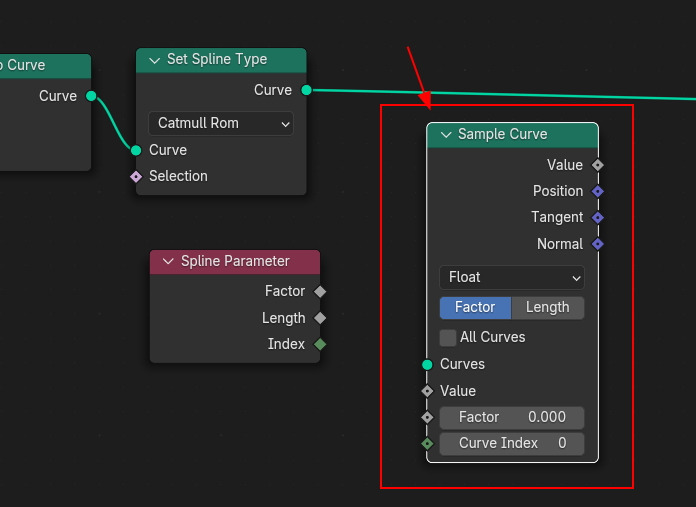Collapse the Spline Parameter node
Screen dimensions: 696x507
(168, 261)
